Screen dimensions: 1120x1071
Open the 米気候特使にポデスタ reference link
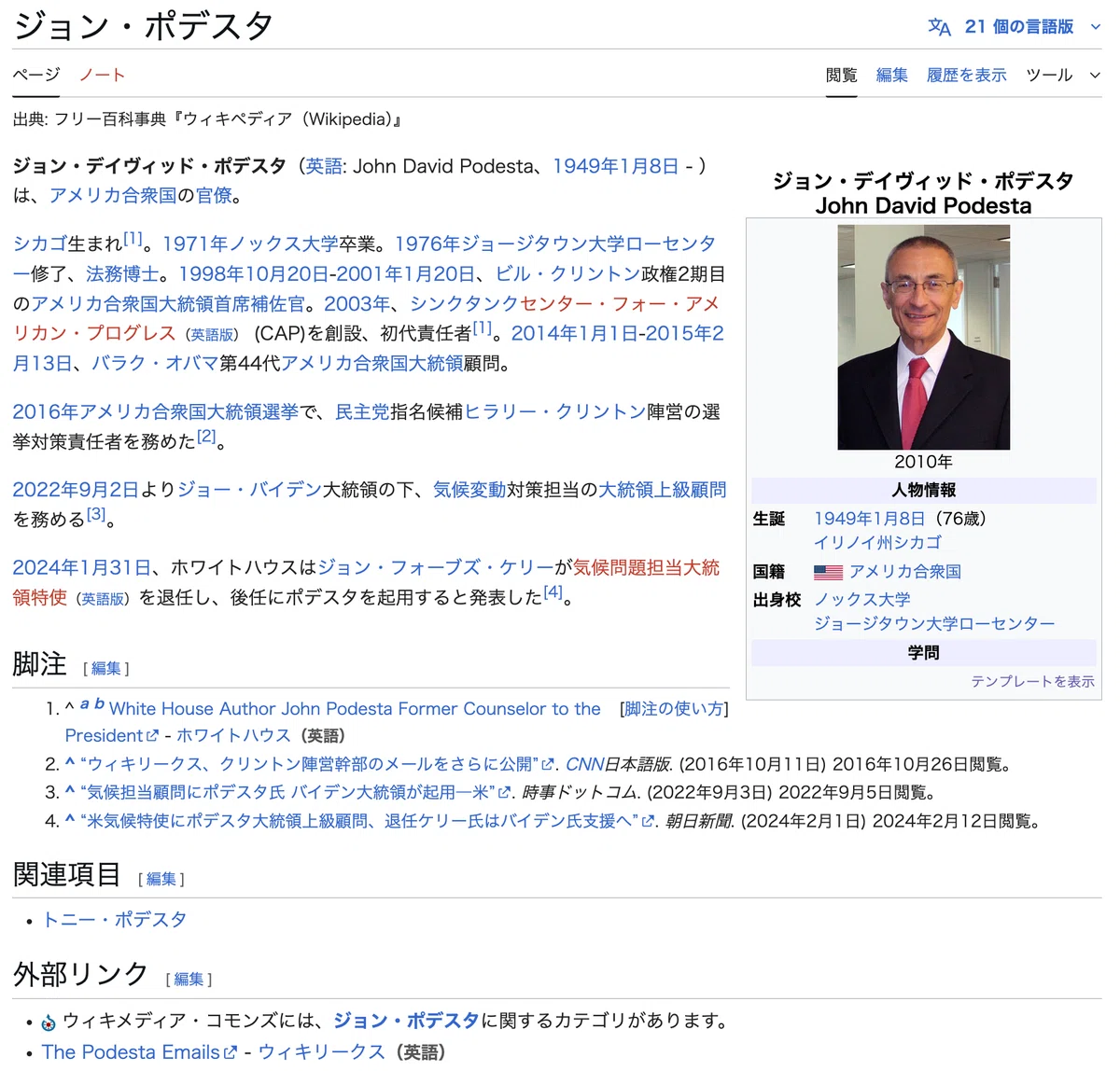click(x=367, y=821)
